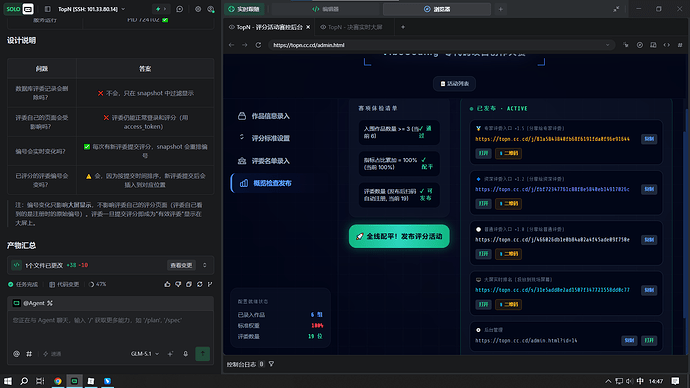Go back in the embedded browser
The height and width of the screenshot is (388, 690).
(231, 45)
